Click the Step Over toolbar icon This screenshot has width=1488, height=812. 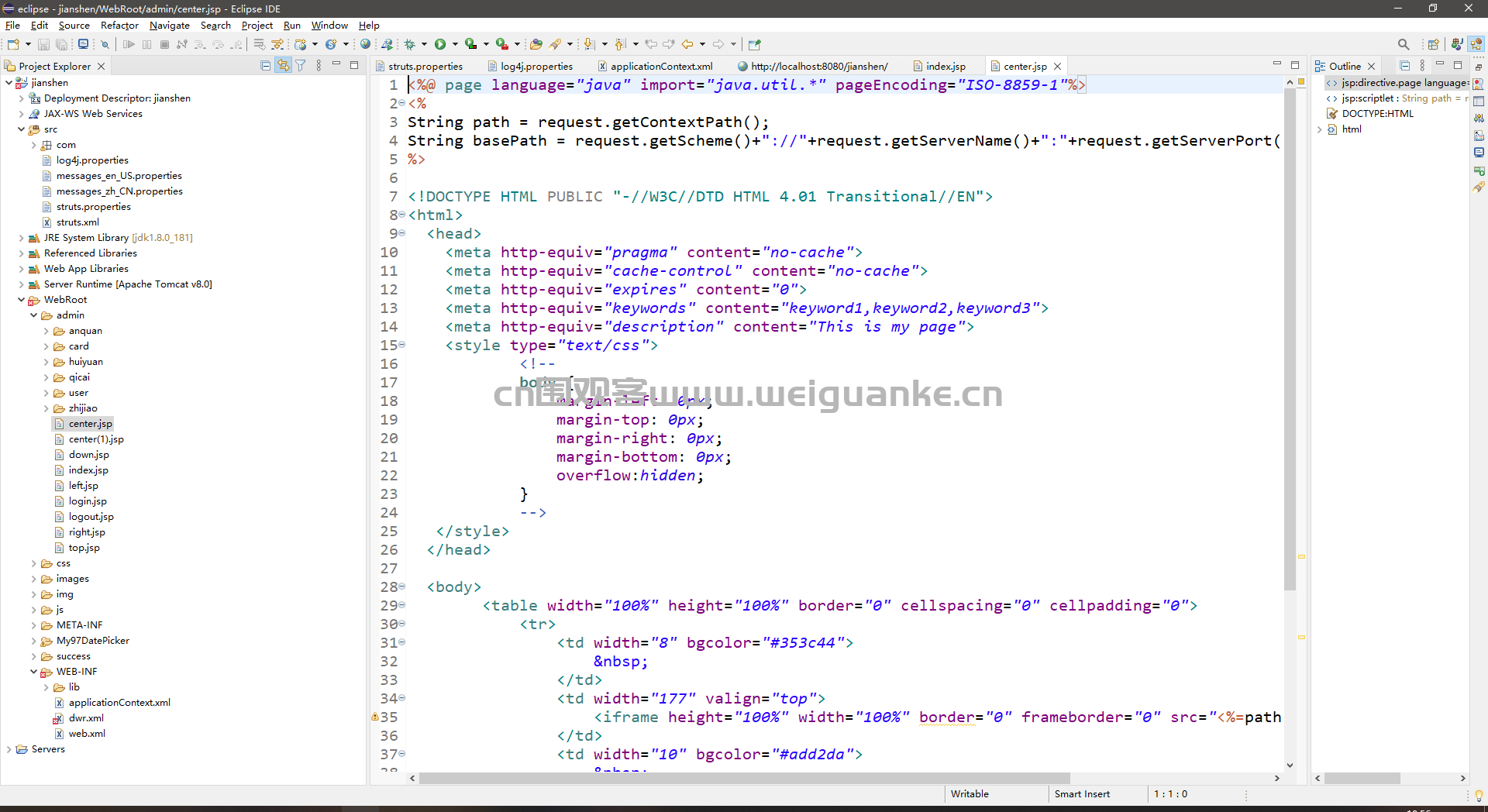218,44
